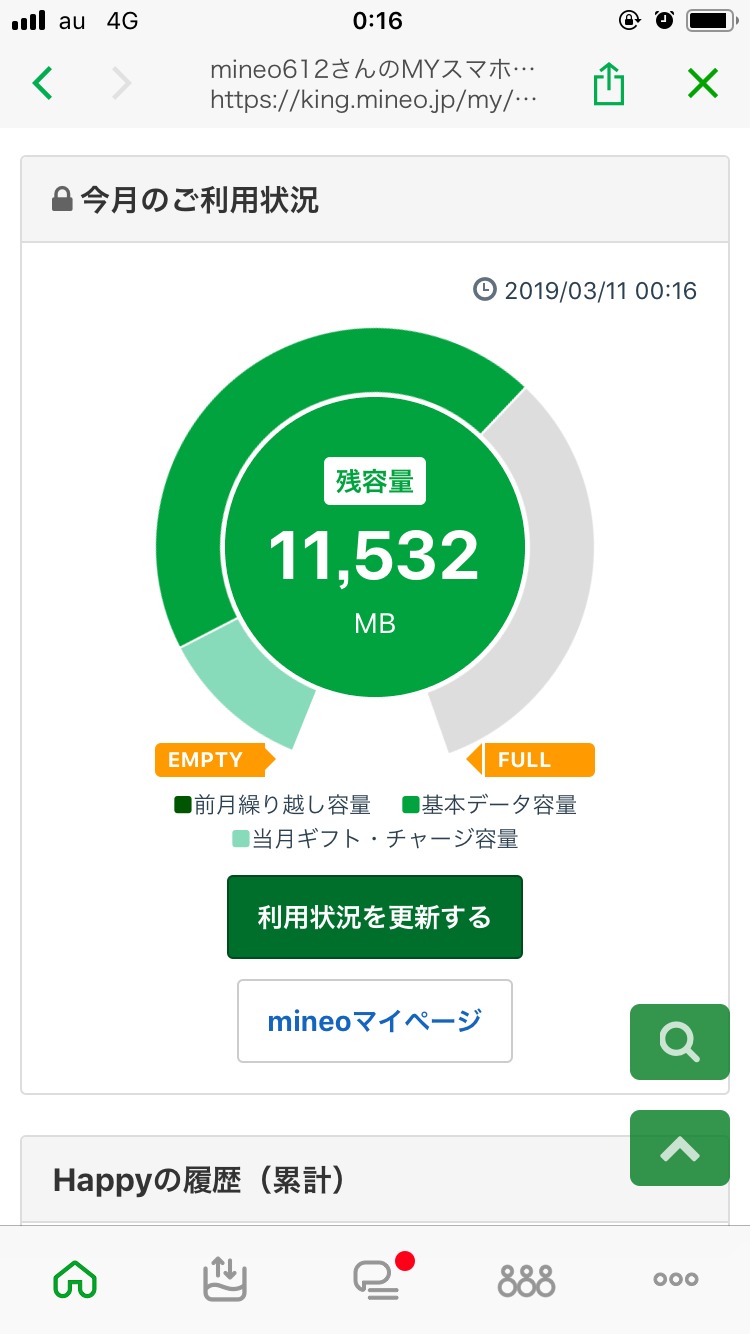This screenshot has width=750, height=1334.
Task: Tap the green back arrow
Action: point(42,84)
